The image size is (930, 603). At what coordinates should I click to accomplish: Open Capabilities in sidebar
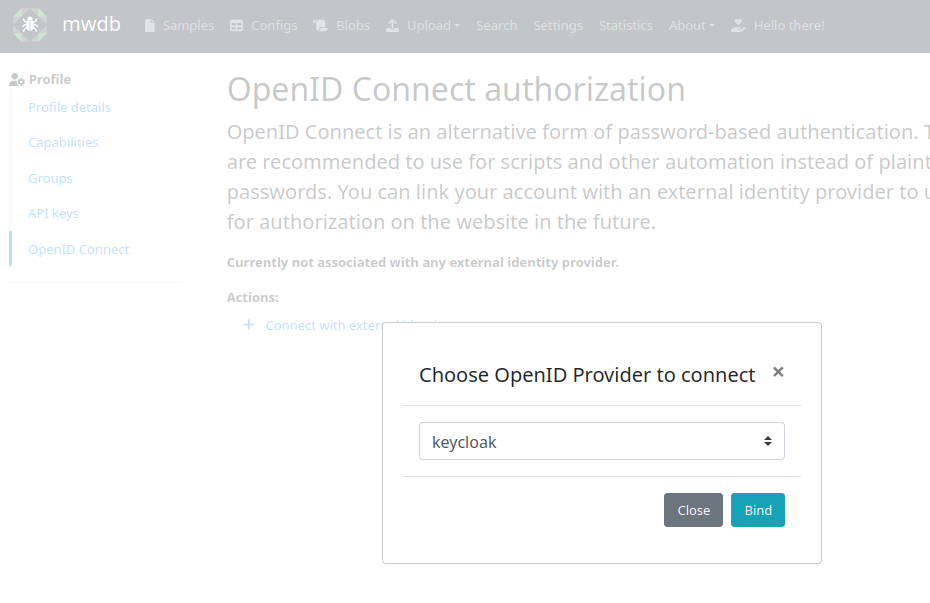[63, 142]
